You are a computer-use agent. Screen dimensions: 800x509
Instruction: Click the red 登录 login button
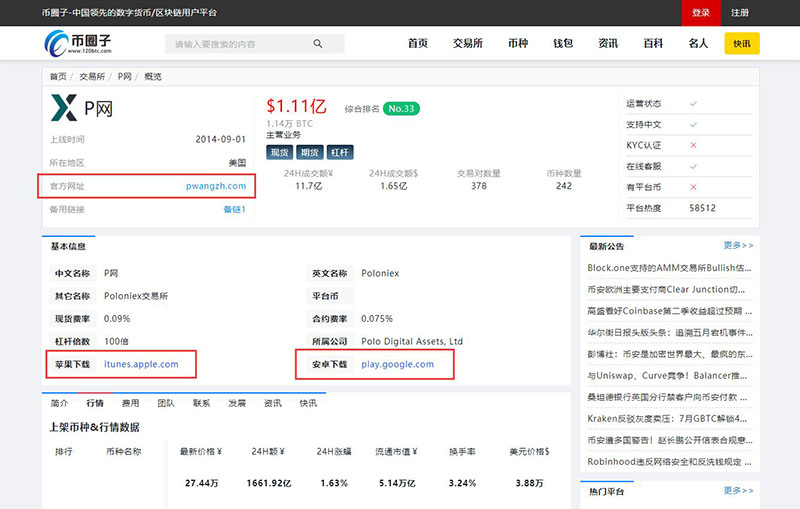tap(701, 13)
